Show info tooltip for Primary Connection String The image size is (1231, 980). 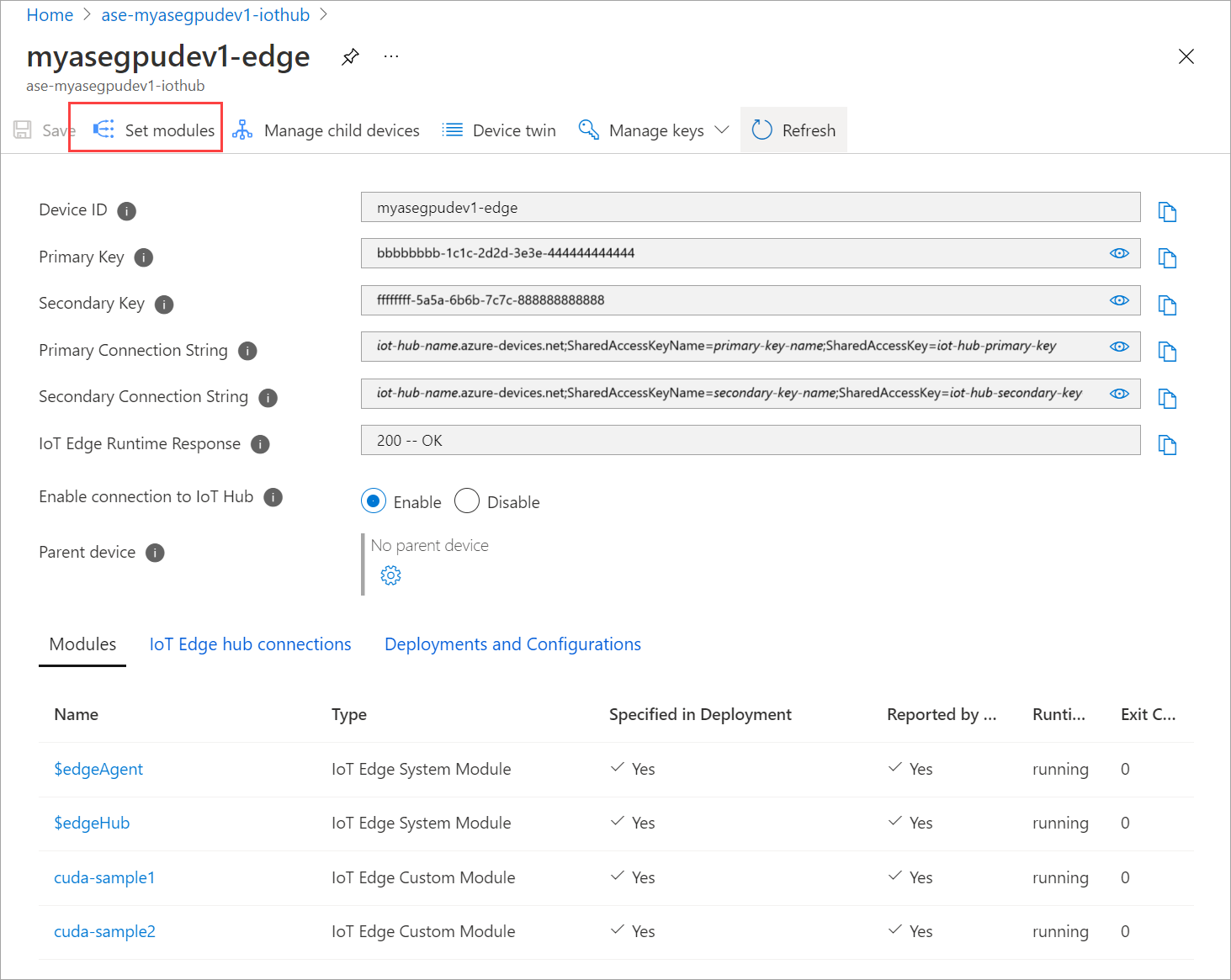point(247,351)
